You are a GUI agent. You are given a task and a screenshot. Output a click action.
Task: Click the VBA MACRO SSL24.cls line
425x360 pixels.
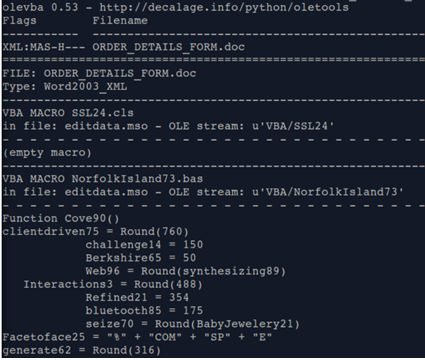pyautogui.click(x=68, y=113)
